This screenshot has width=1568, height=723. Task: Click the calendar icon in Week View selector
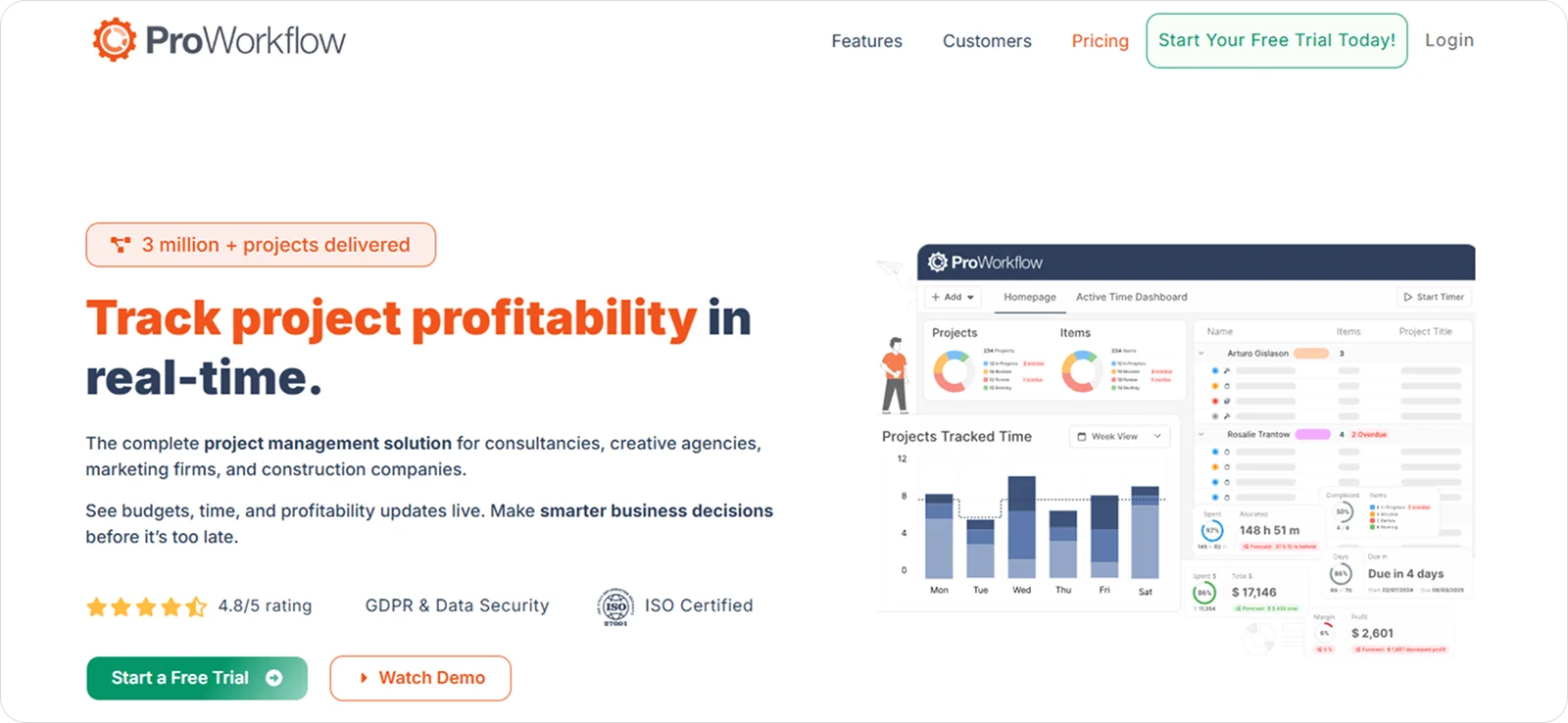tap(1082, 436)
